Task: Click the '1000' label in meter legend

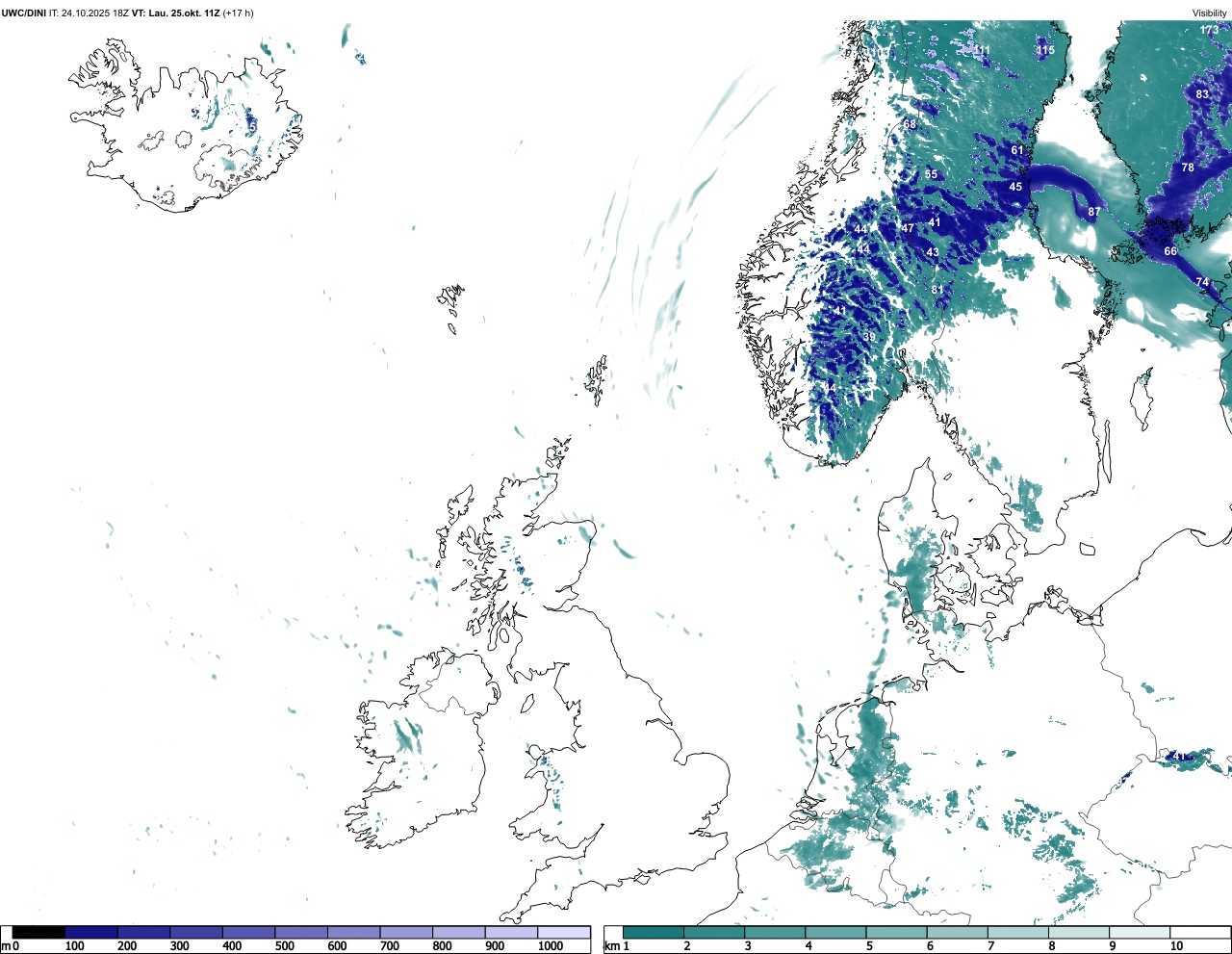Action: (x=551, y=946)
